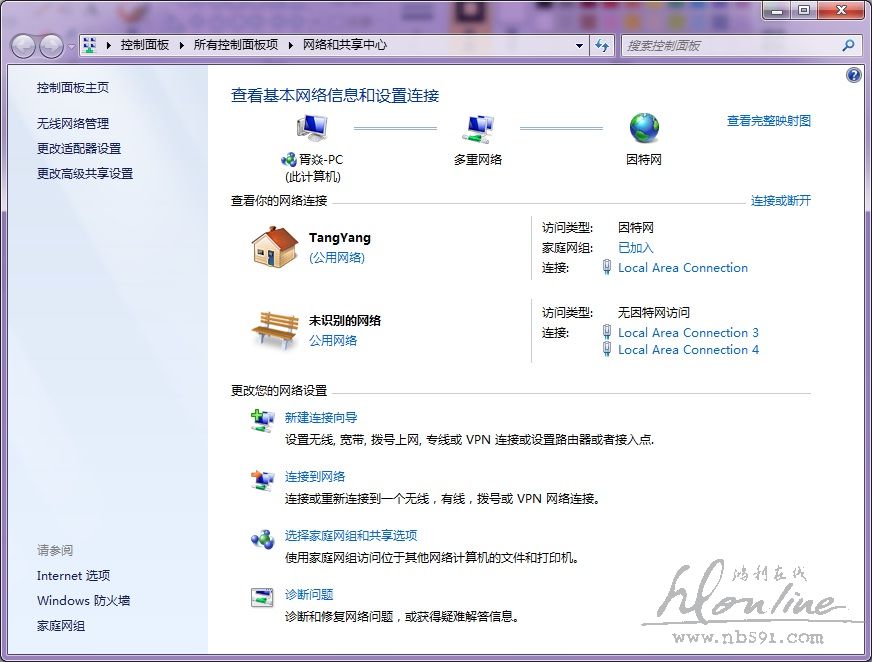Click the 连接到网络 icon
The image size is (872, 662).
coord(262,481)
